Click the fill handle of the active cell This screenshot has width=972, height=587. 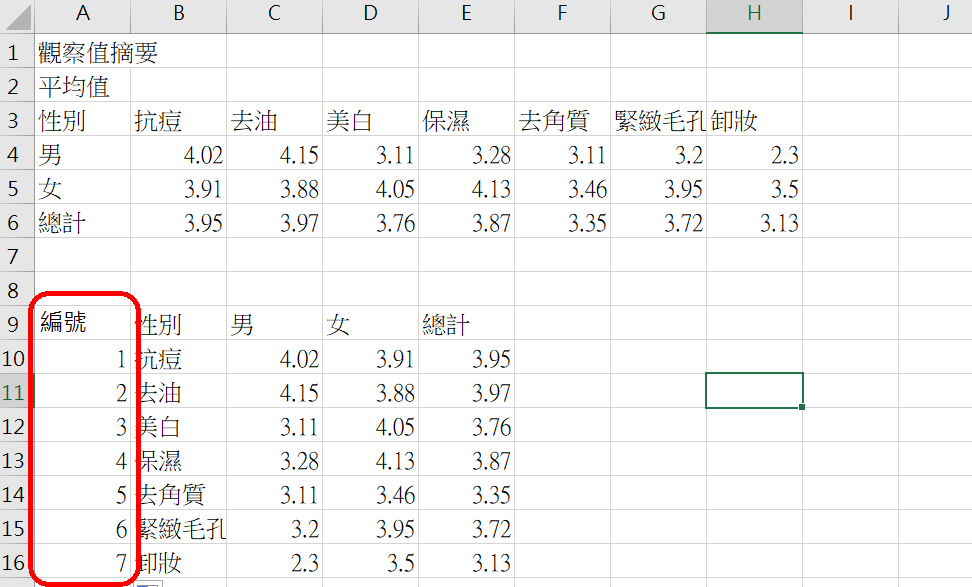(x=802, y=407)
